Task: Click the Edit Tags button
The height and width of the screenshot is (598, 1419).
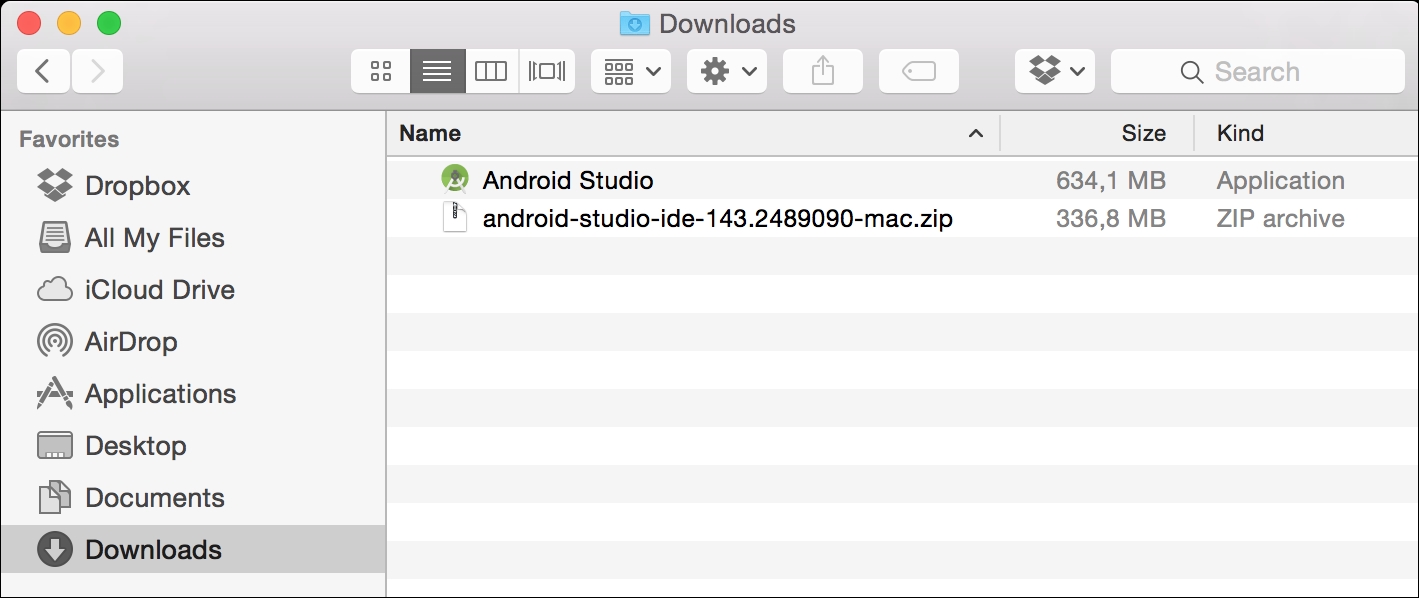Action: coord(918,71)
